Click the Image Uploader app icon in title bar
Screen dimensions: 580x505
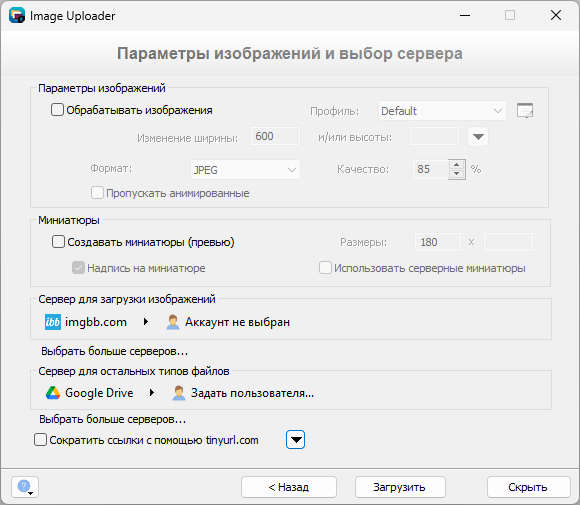(17, 16)
